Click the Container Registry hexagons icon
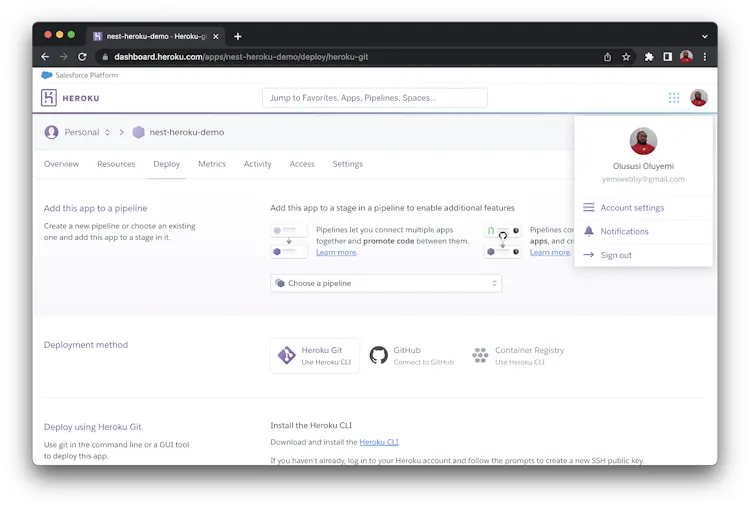The image size is (750, 508). pyautogui.click(x=480, y=355)
